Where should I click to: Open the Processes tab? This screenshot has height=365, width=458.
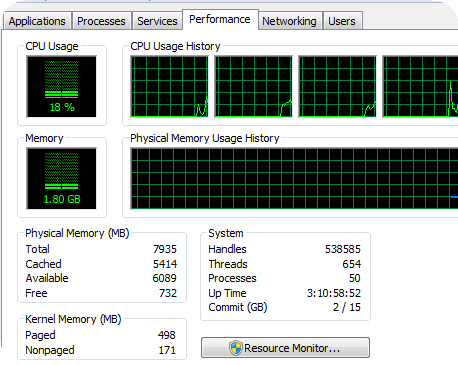click(x=101, y=21)
